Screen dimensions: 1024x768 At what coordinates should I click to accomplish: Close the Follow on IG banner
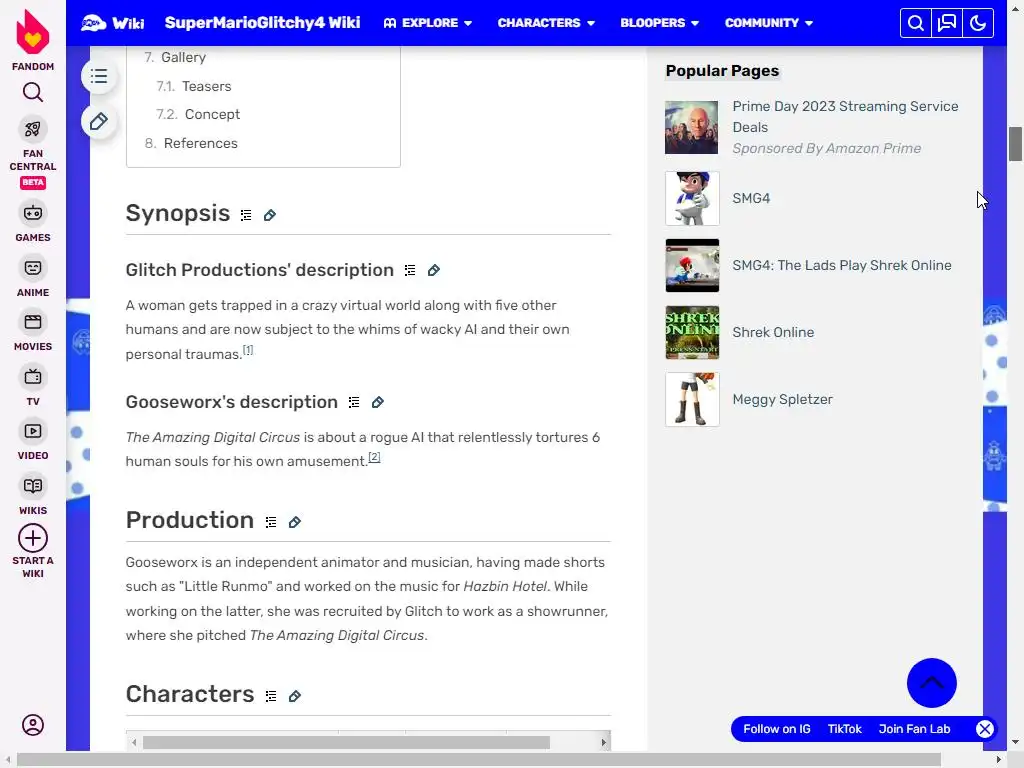pos(985,729)
